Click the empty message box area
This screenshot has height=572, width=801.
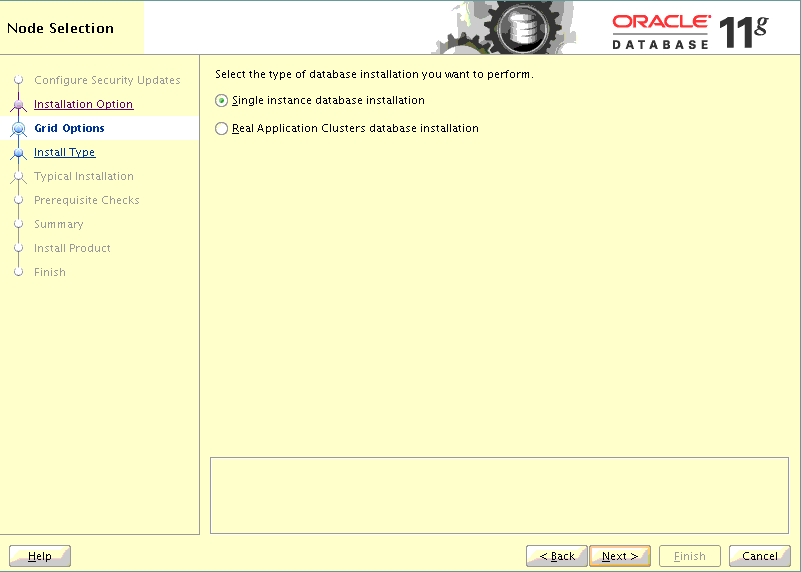tap(499, 495)
